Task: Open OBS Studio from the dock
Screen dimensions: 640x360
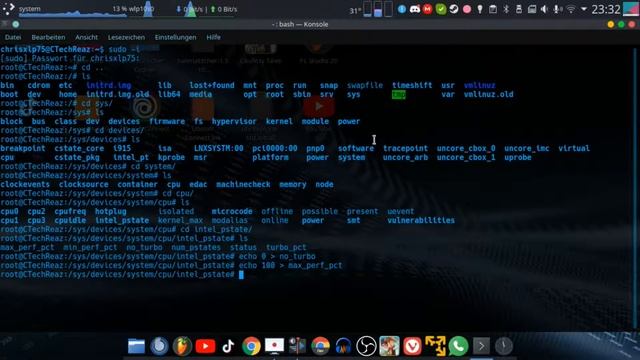Action: click(366, 346)
